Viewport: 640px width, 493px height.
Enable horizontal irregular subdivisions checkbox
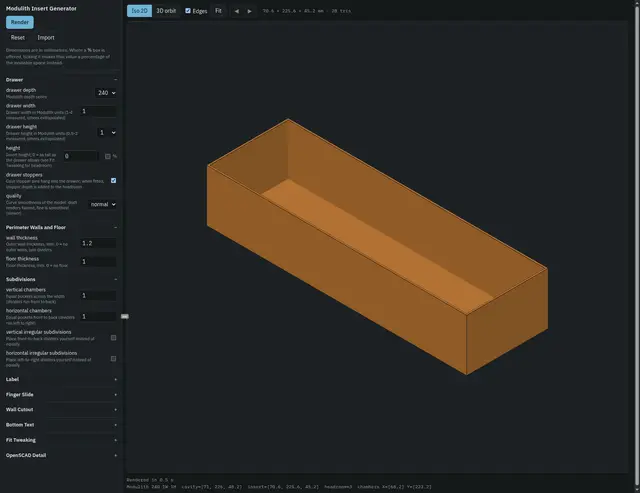pos(113,359)
